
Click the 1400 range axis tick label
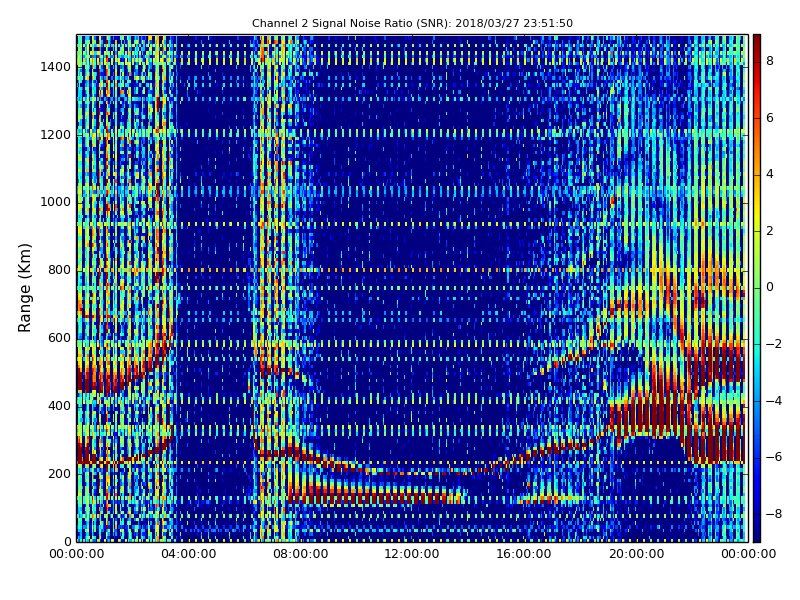(x=56, y=67)
